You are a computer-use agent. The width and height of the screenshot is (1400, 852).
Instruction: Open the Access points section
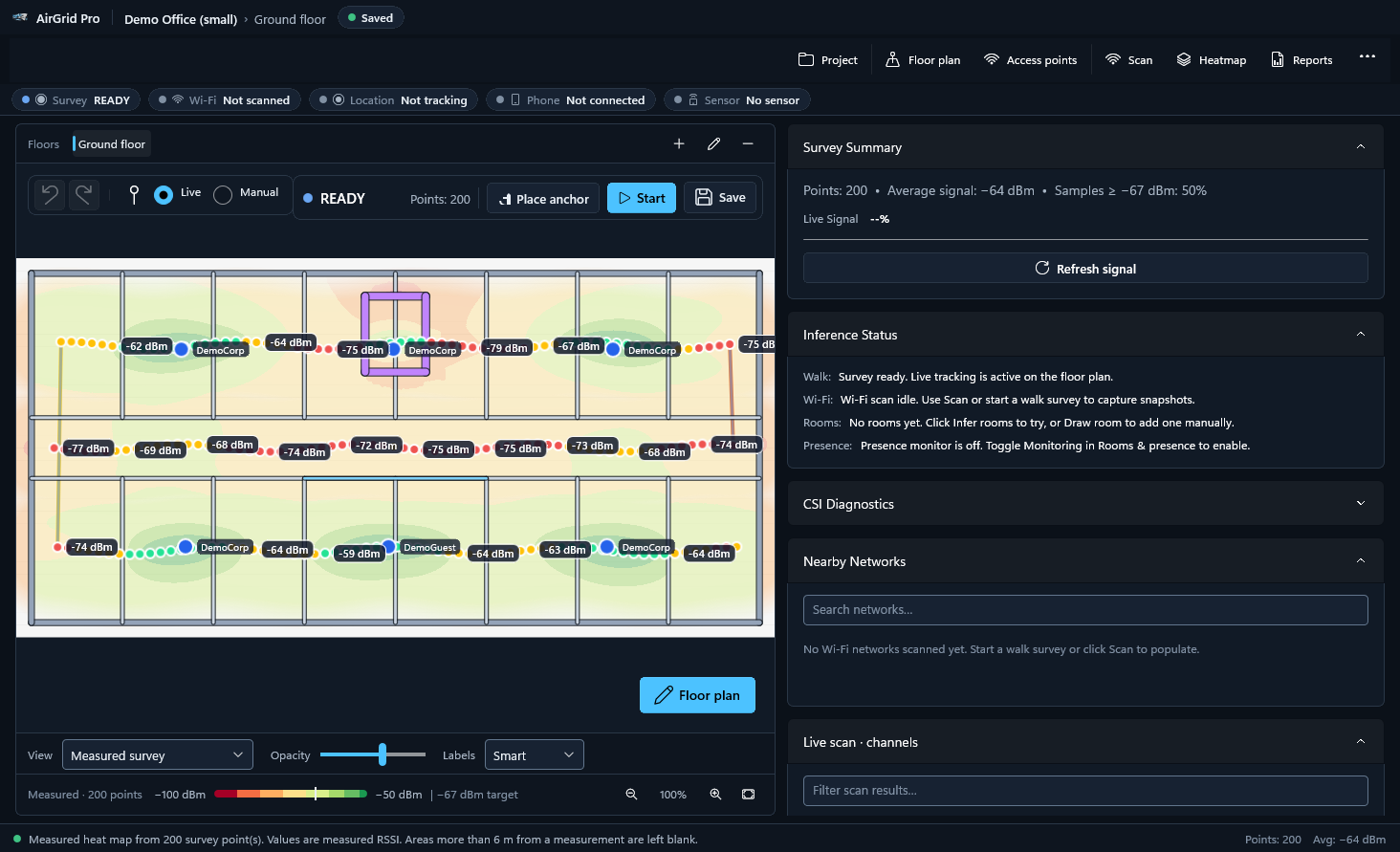point(1030,59)
